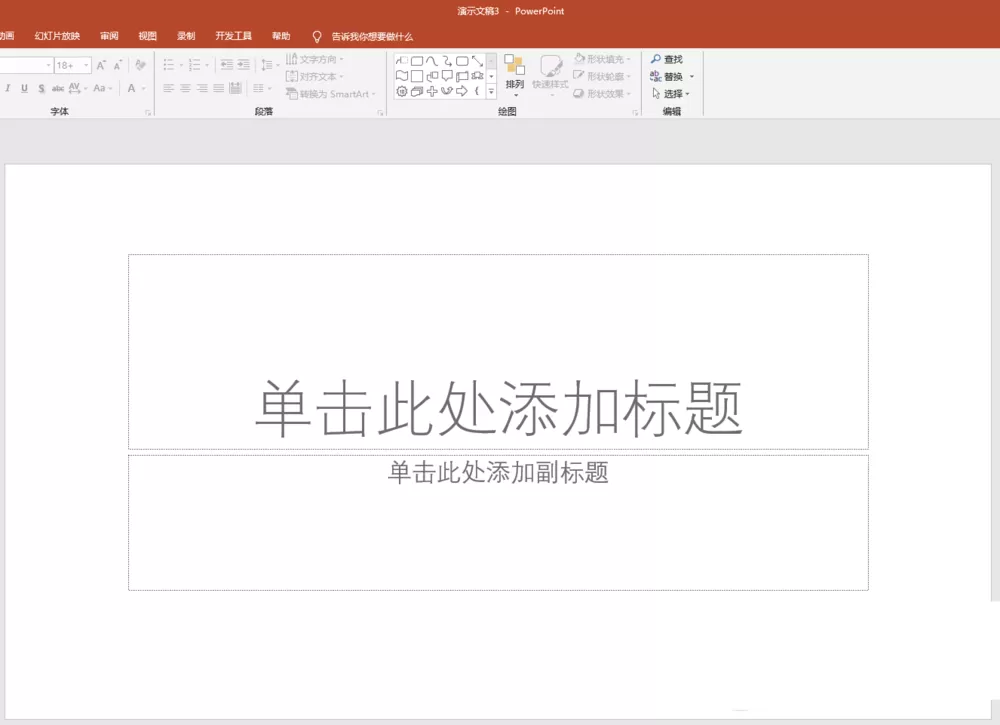Toggle the numbered list button

pos(195,65)
